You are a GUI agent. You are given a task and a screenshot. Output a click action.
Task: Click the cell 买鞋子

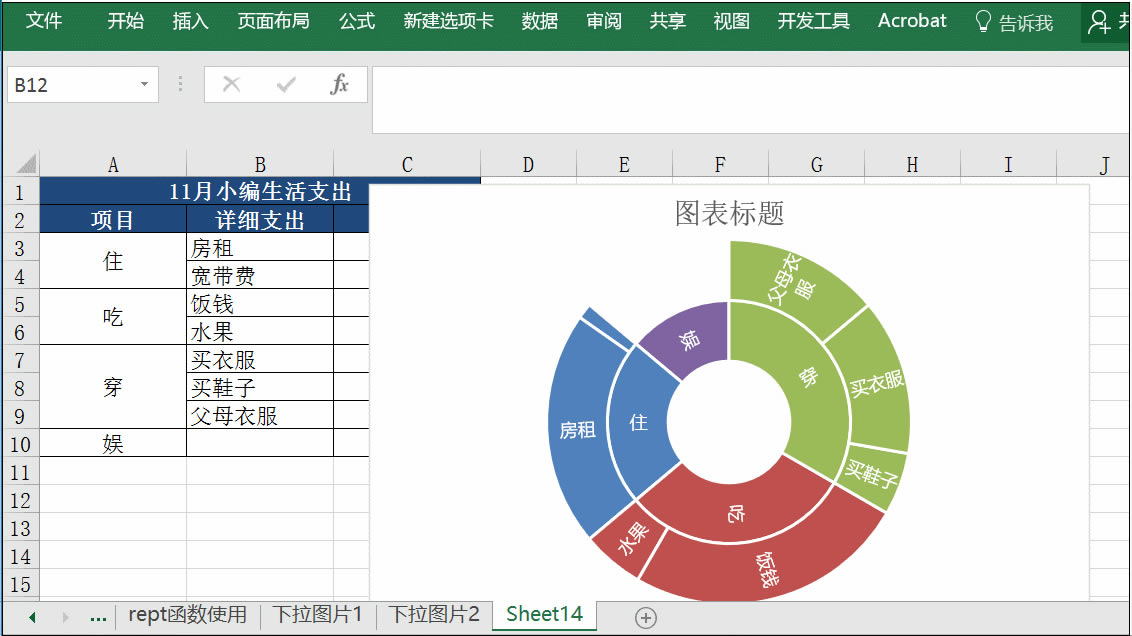click(260, 388)
